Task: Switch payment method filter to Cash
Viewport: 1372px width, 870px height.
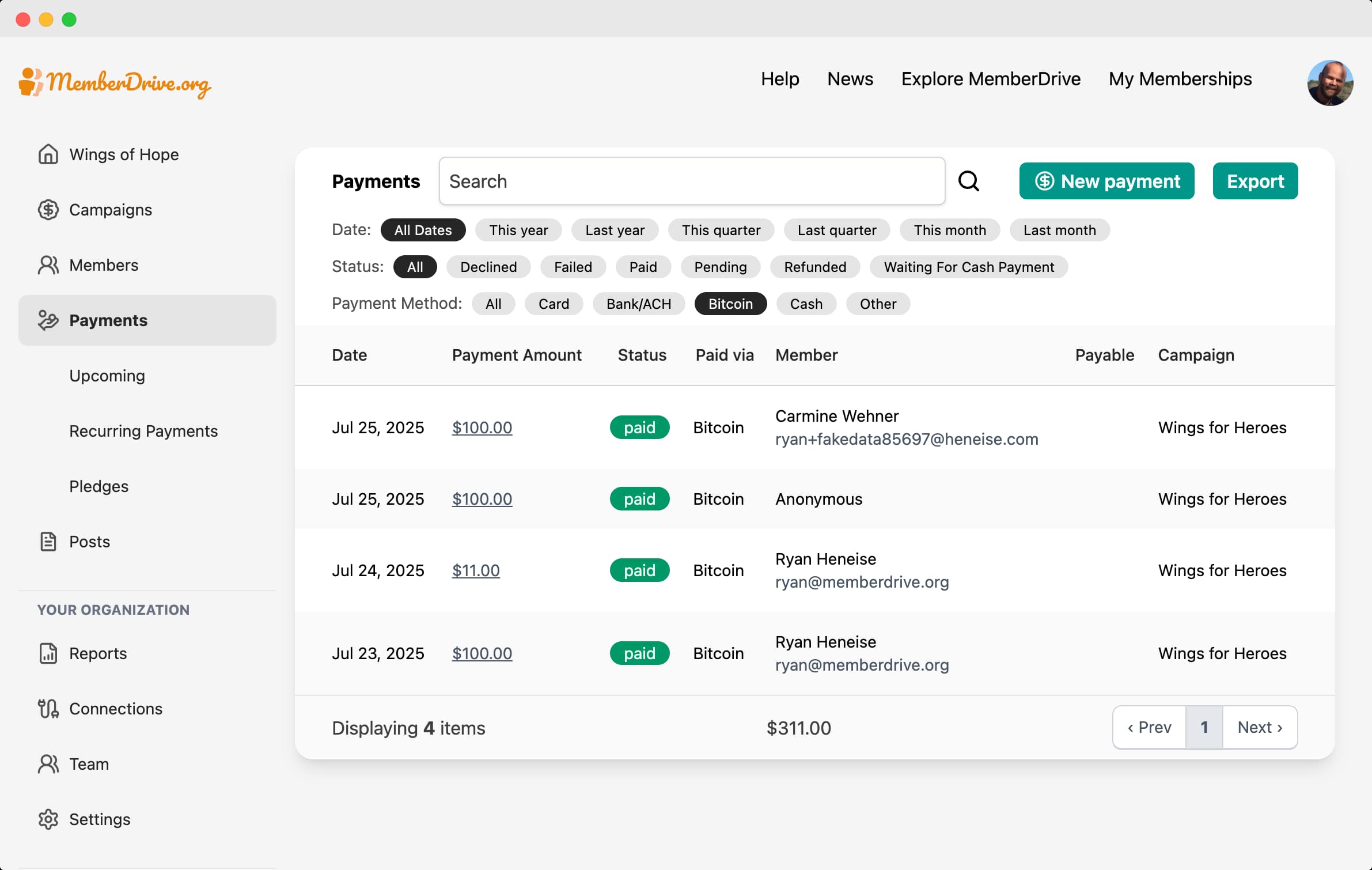Action: point(806,304)
